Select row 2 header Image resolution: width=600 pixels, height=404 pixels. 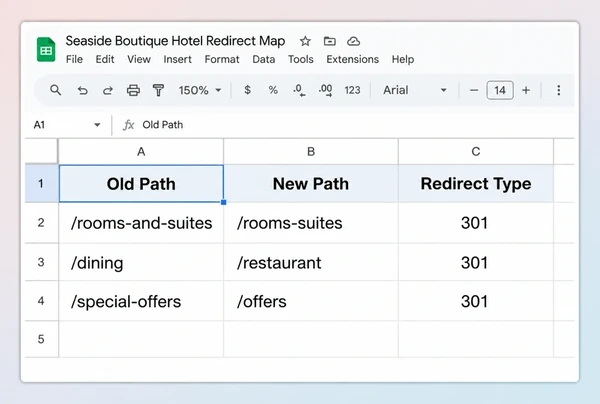(41, 223)
